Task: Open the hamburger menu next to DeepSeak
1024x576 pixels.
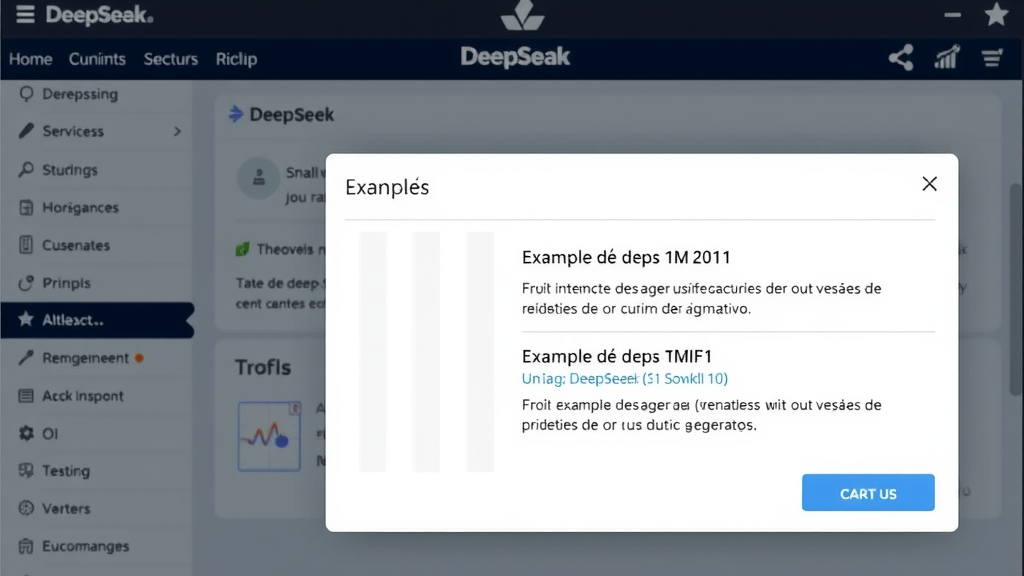Action: click(x=26, y=15)
